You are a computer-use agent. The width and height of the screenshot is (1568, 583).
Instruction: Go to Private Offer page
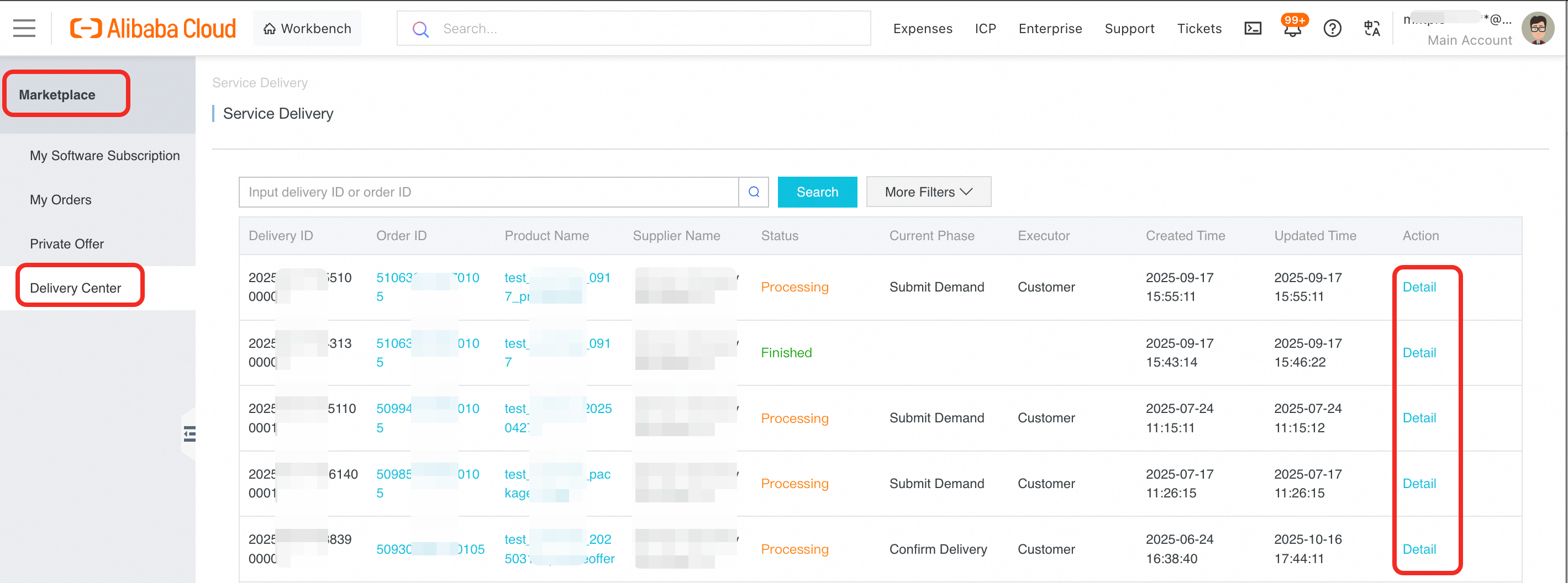(67, 244)
